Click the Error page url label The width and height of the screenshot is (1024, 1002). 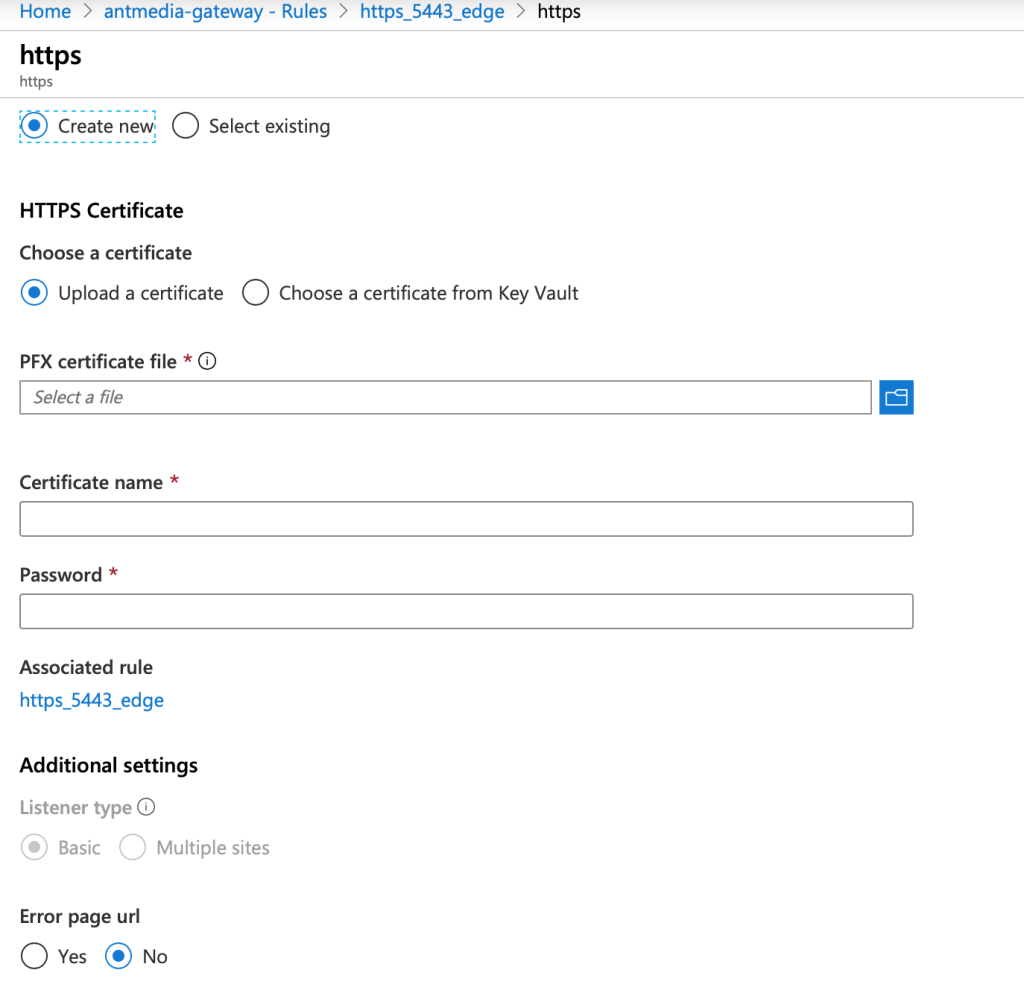[80, 916]
